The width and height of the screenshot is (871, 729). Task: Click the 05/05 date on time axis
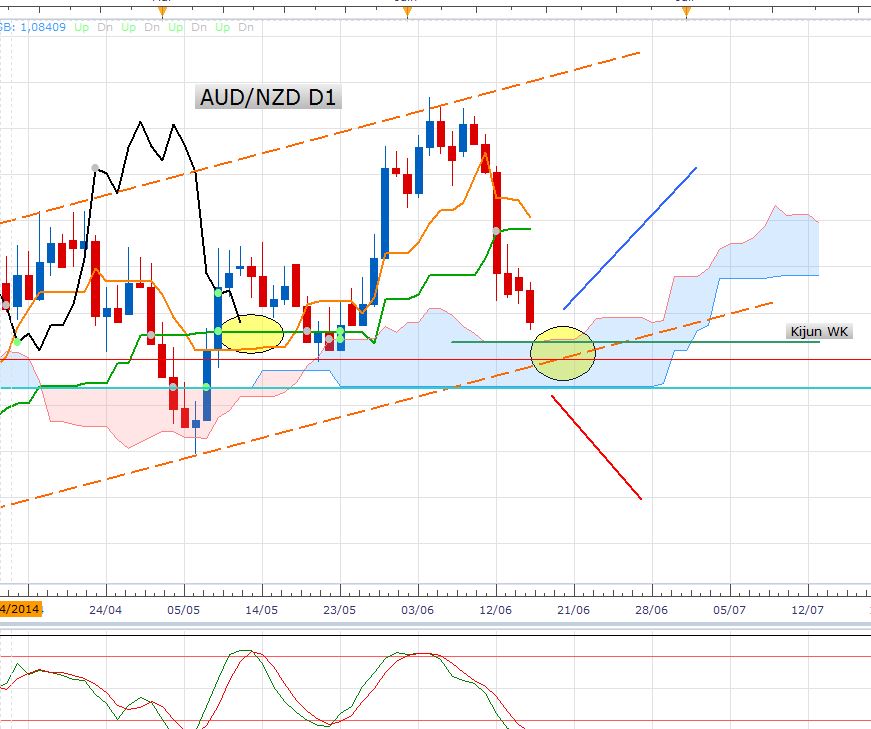click(x=183, y=610)
